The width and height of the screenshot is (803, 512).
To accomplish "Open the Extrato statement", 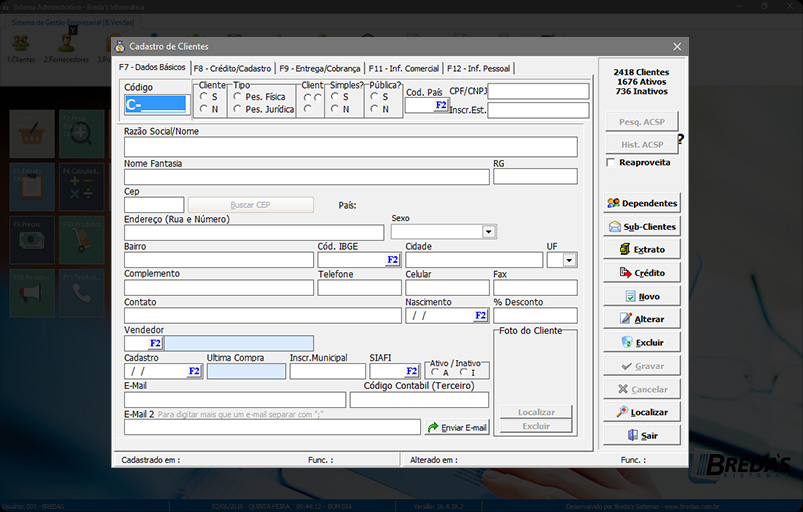I will (641, 250).
